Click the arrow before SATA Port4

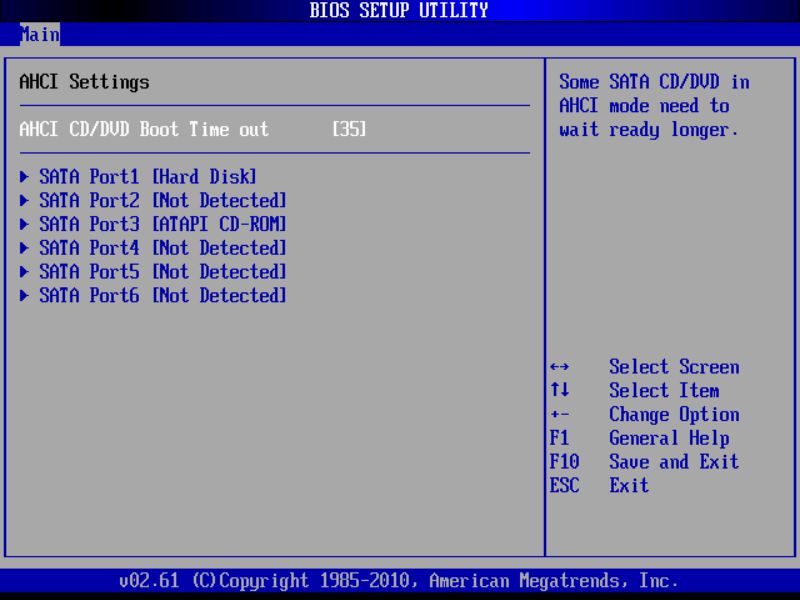pyautogui.click(x=25, y=248)
